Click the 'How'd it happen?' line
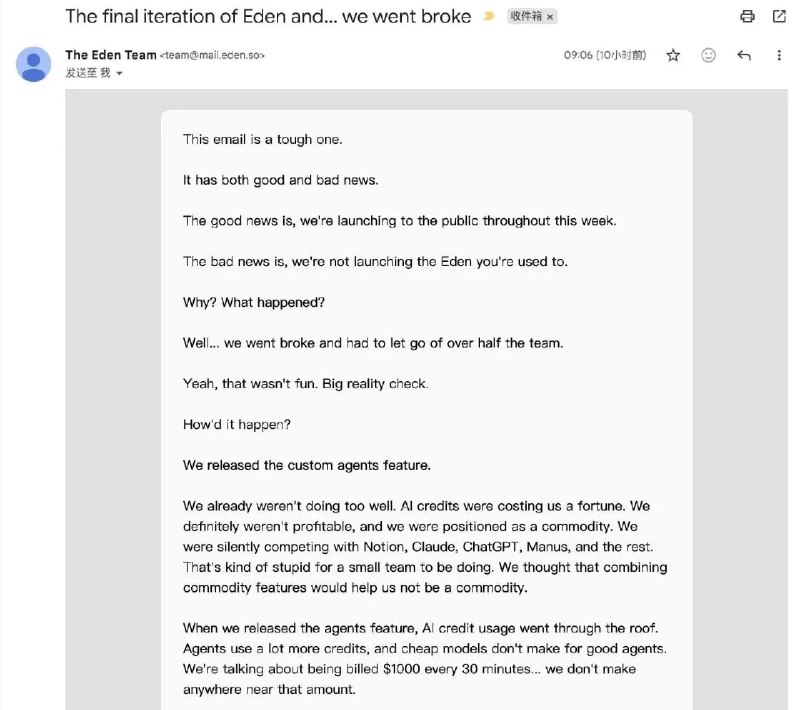 click(237, 424)
